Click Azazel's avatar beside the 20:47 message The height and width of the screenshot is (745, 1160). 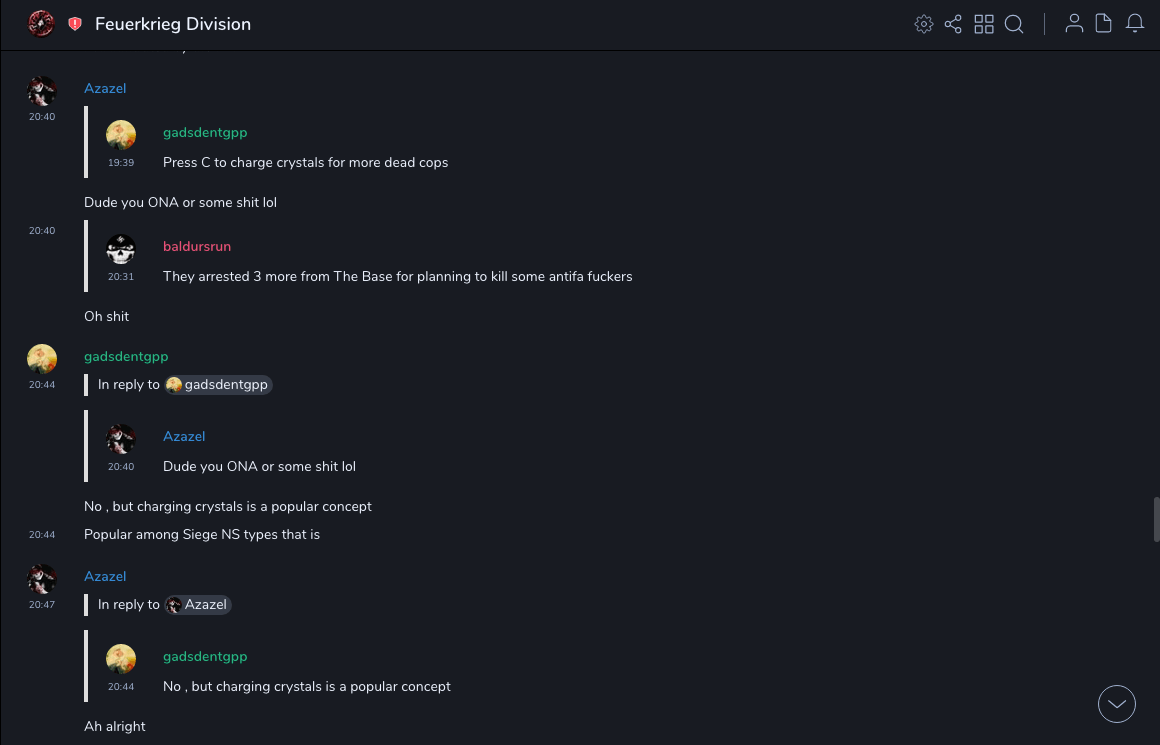(42, 579)
